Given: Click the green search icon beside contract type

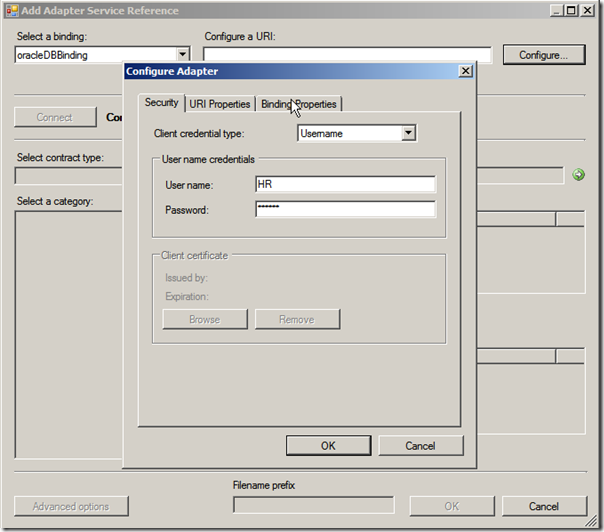Looking at the screenshot, I should click(x=578, y=176).
